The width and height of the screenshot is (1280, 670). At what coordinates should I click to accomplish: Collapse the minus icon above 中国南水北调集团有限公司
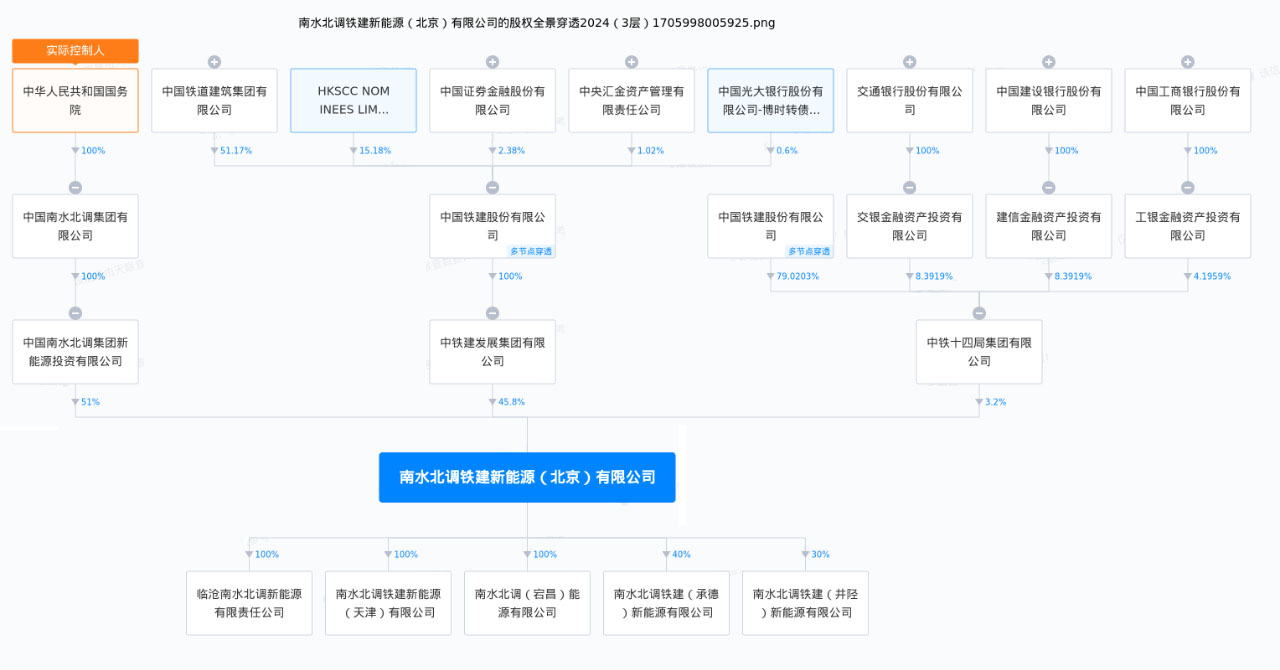point(75,188)
